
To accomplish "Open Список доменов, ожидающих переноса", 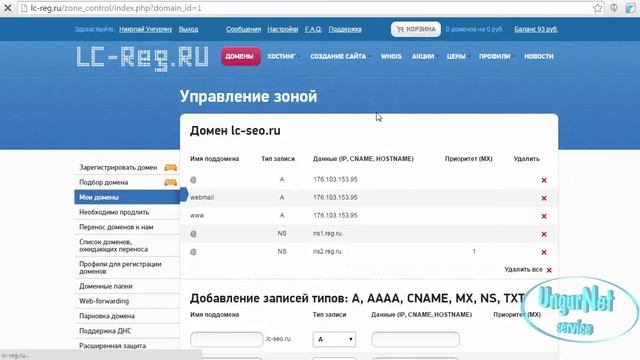I will [113, 245].
